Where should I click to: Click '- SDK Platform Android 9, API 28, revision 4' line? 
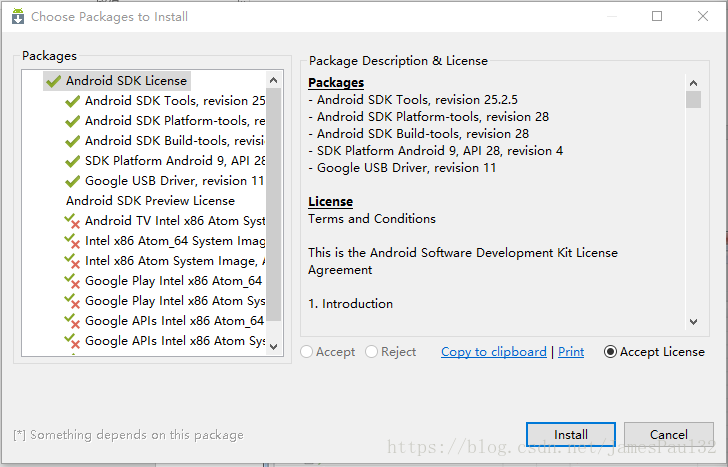click(436, 151)
